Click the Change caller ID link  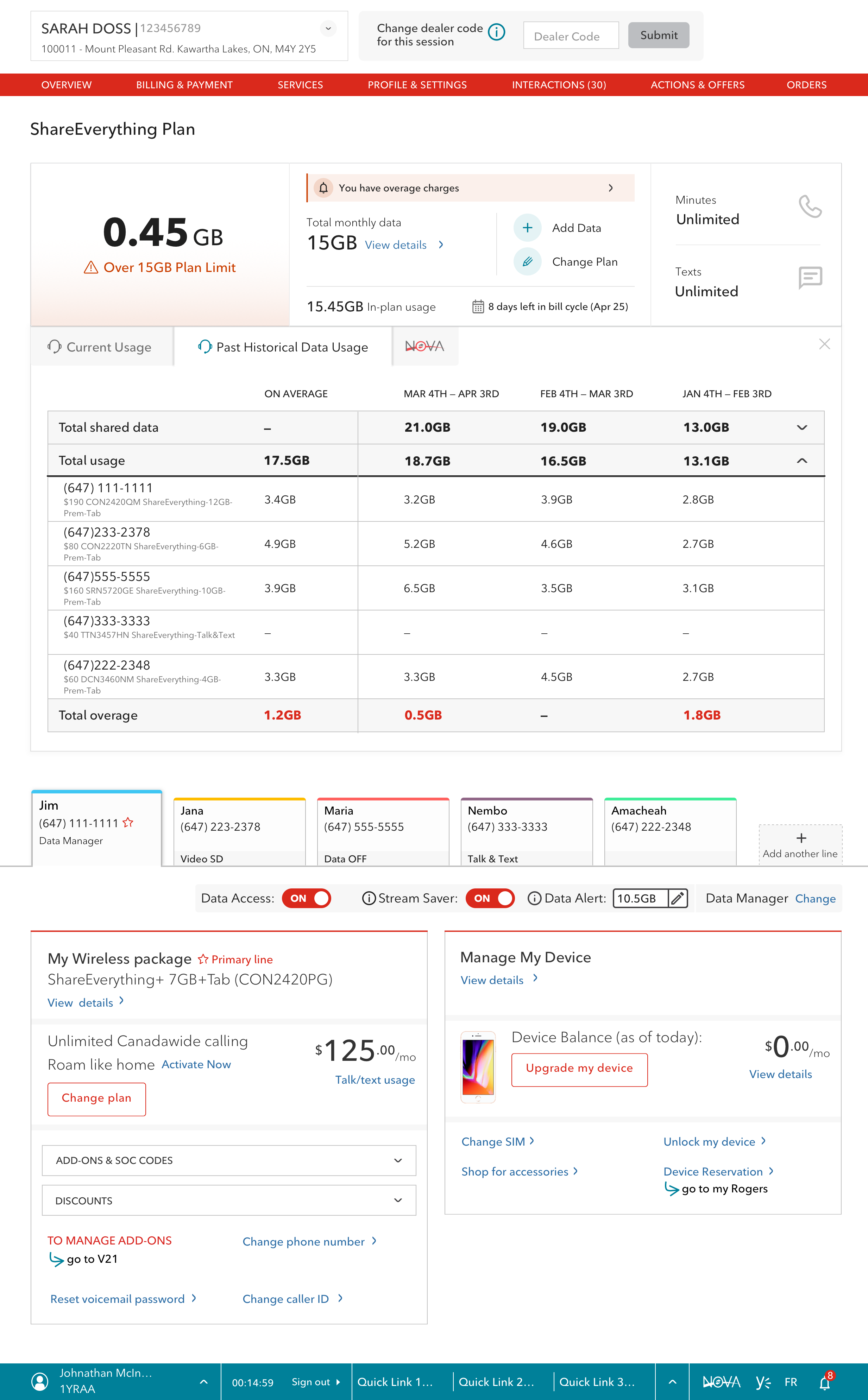[x=286, y=1299]
